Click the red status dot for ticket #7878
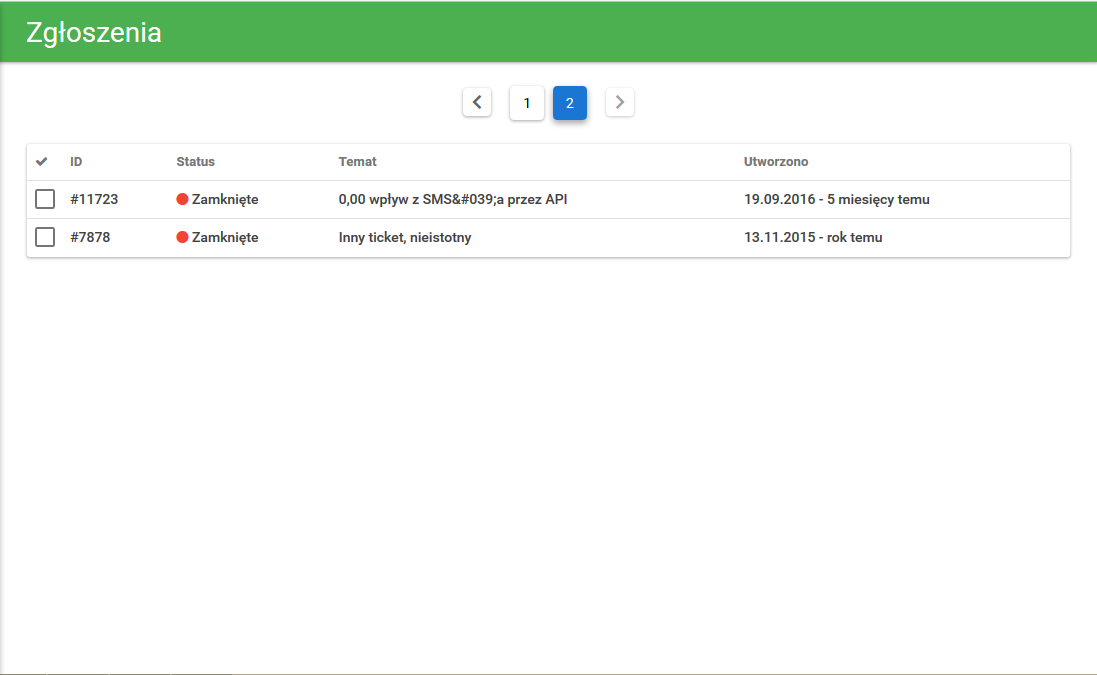 (182, 237)
